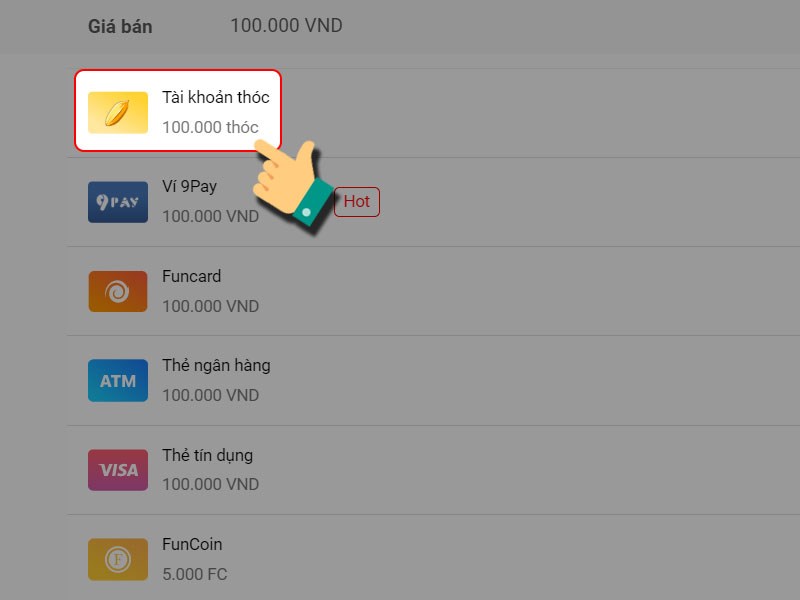Pick the FunCoin payment option

coord(433,558)
